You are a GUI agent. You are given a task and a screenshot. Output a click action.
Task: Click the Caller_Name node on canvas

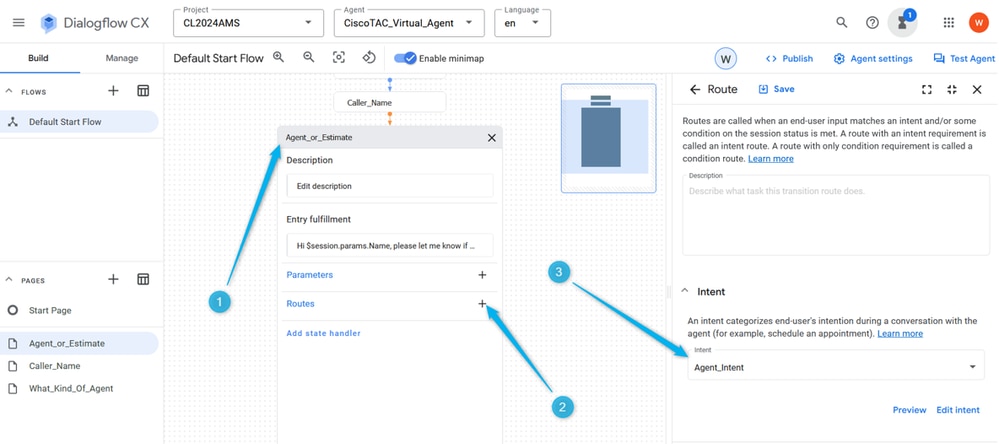click(390, 103)
